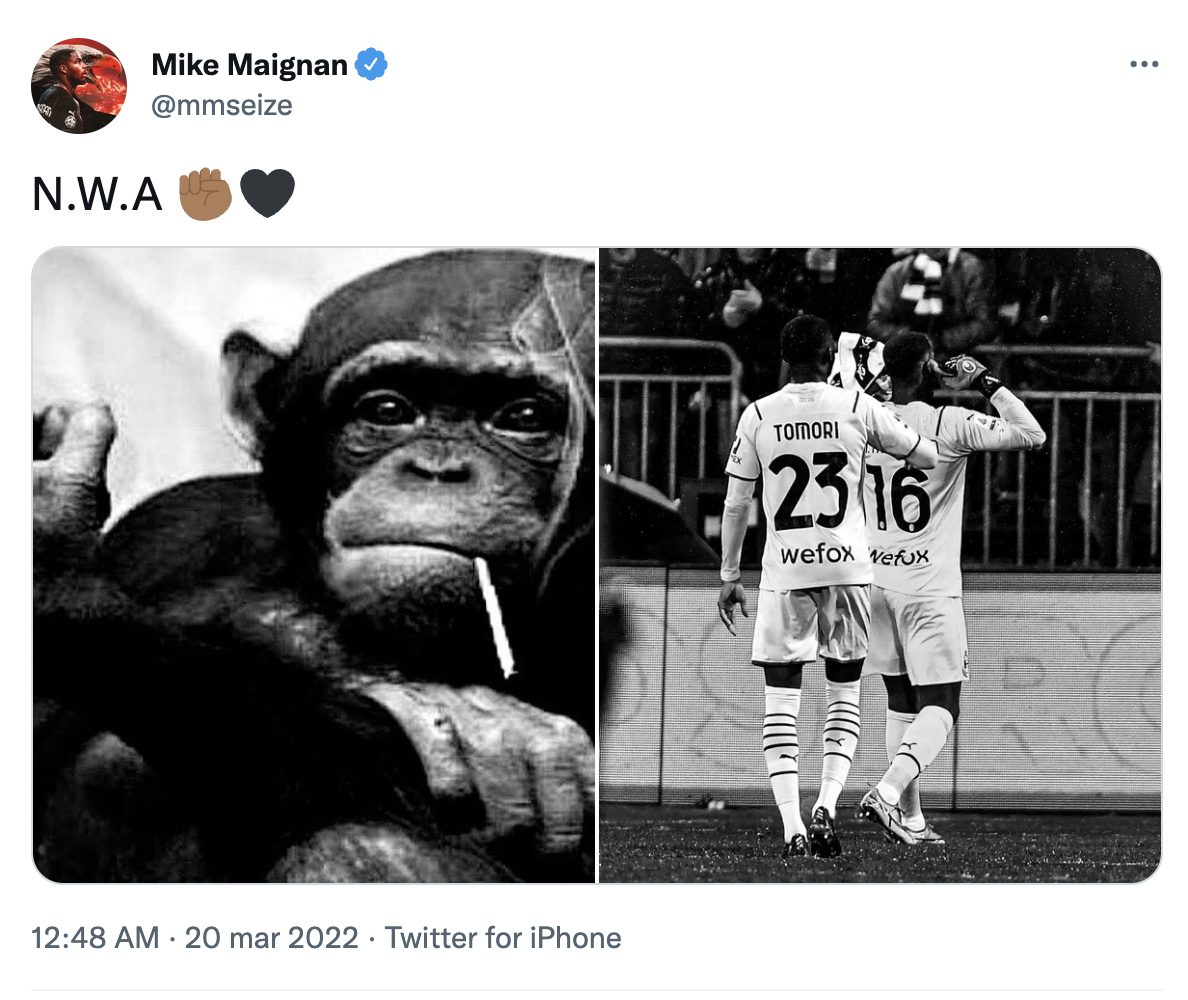Open the right photo of two players

880,565
